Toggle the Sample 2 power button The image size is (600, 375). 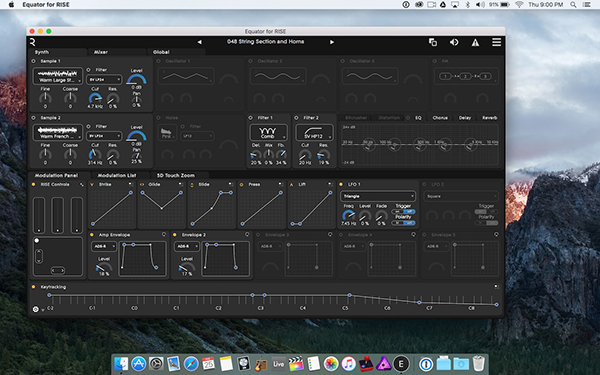point(33,118)
